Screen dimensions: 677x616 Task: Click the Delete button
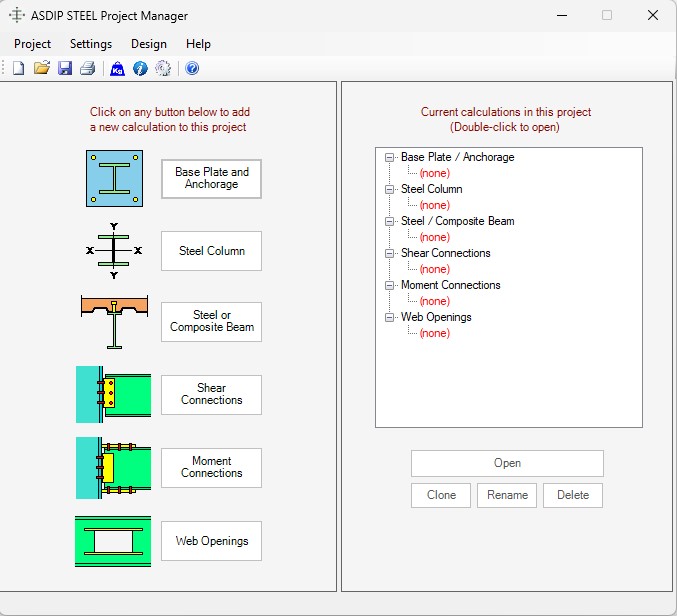(573, 495)
